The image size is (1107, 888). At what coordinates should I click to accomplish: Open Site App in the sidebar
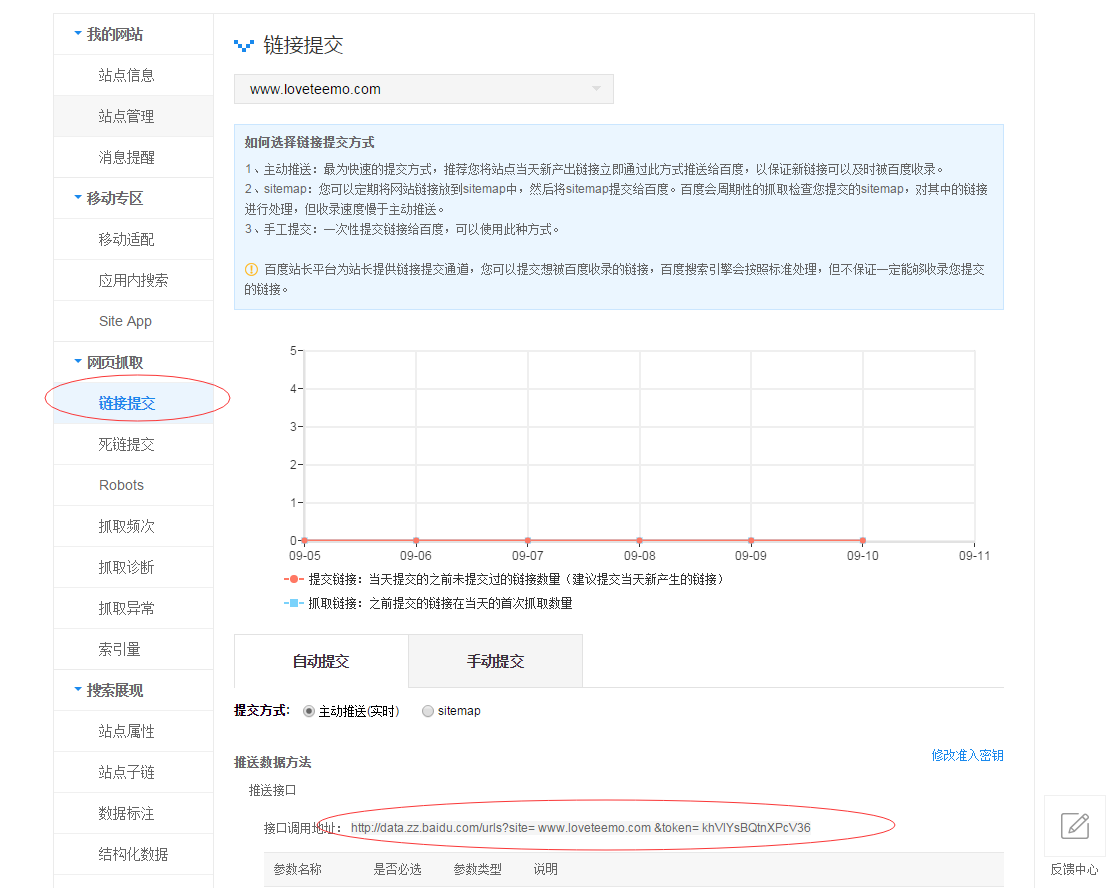(125, 321)
